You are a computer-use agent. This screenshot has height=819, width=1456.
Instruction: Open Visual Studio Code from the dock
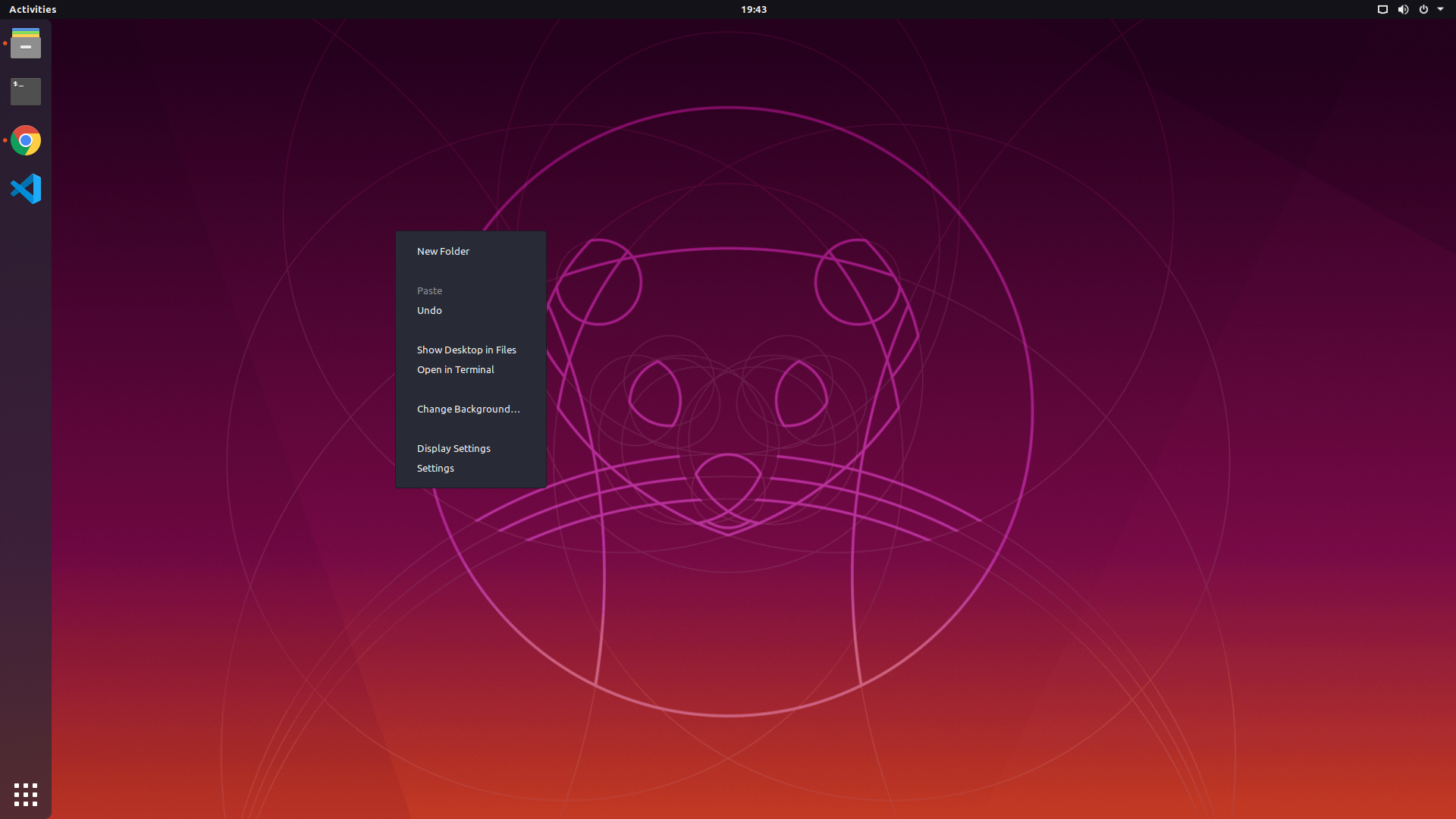click(x=26, y=189)
